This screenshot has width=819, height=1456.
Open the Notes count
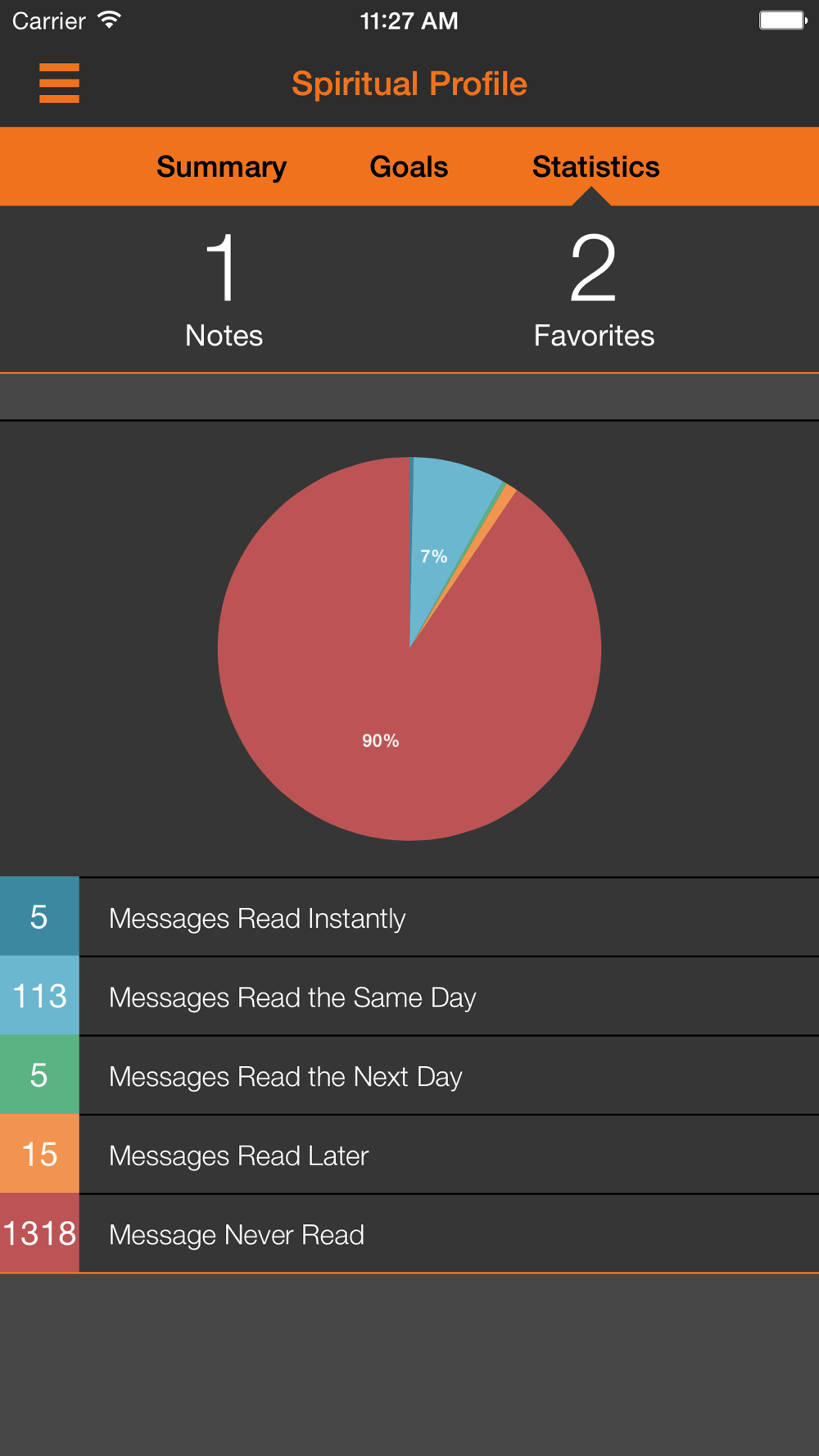point(224,291)
